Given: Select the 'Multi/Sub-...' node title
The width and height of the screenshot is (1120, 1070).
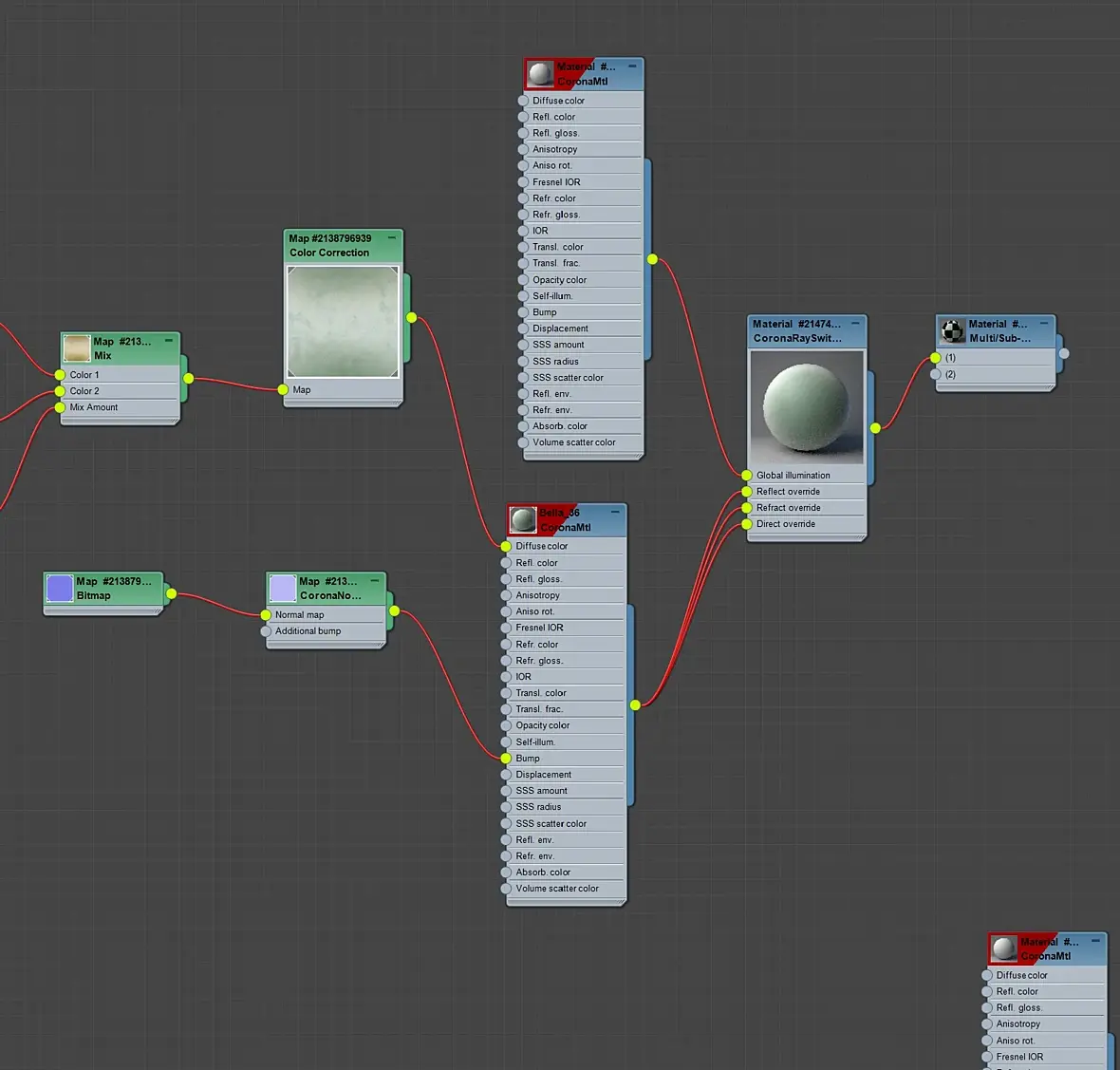Looking at the screenshot, I should pos(1000,339).
